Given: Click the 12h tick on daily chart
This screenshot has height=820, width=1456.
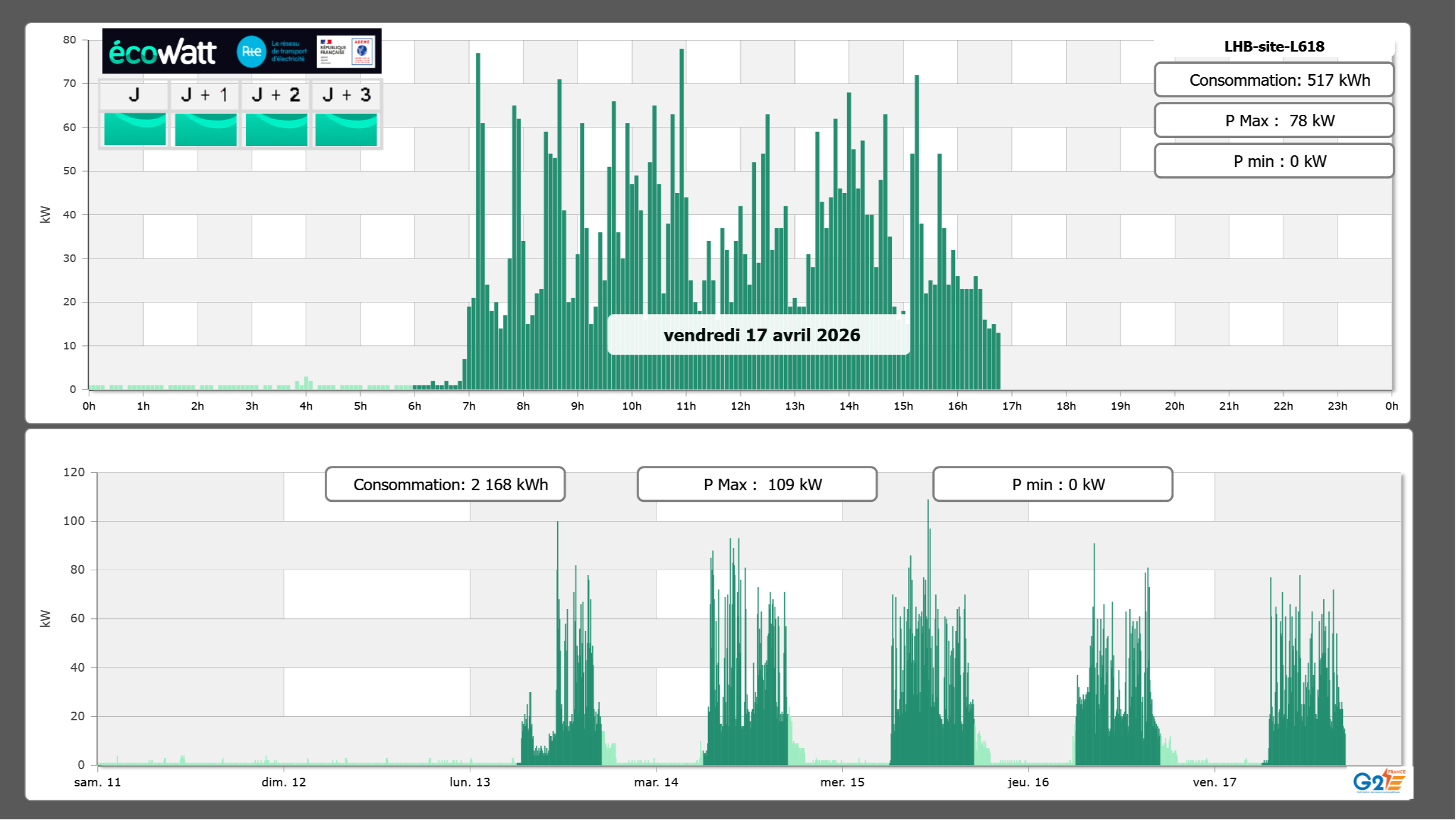Looking at the screenshot, I should coord(740,406).
